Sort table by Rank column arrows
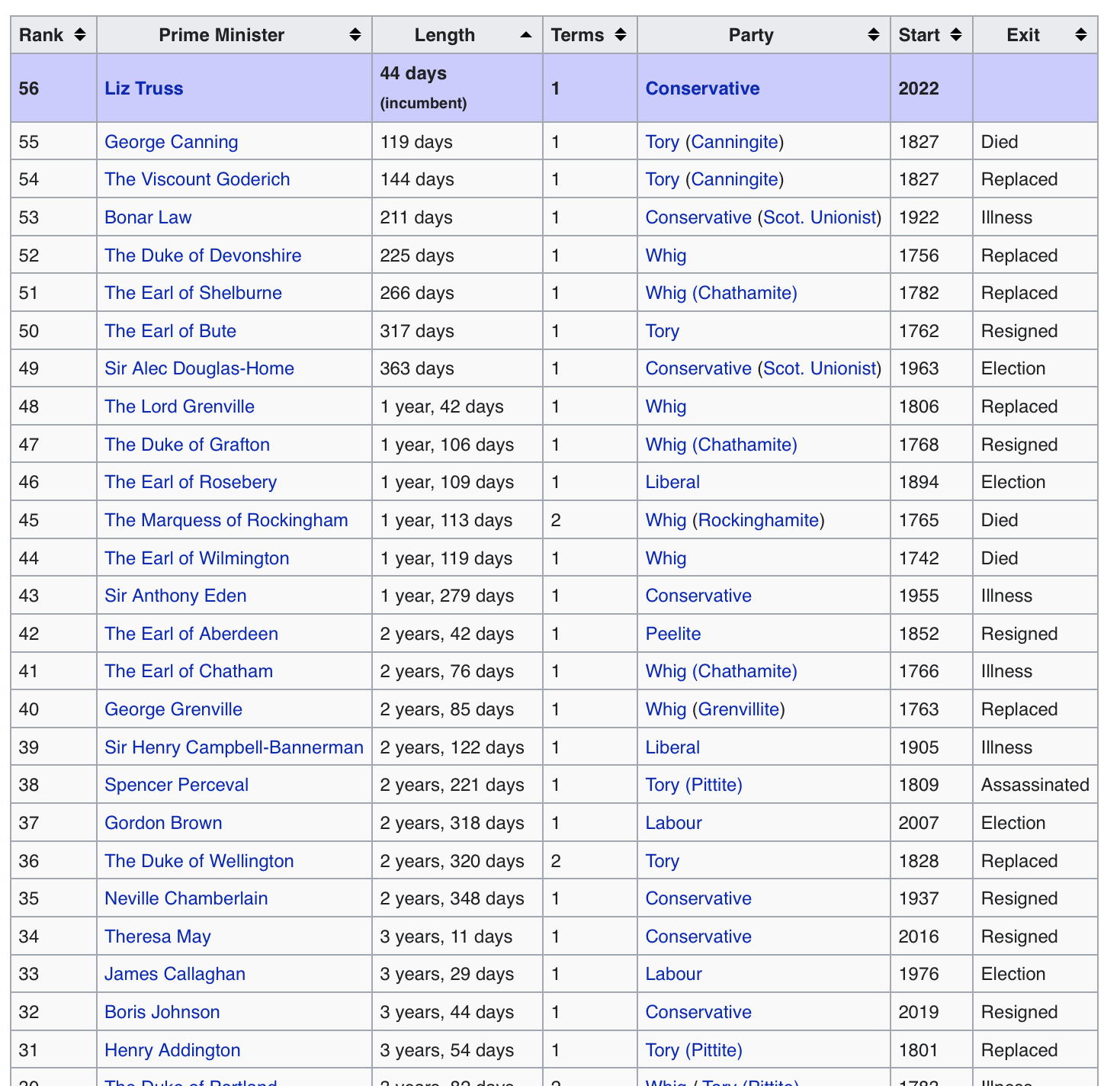 click(x=80, y=35)
